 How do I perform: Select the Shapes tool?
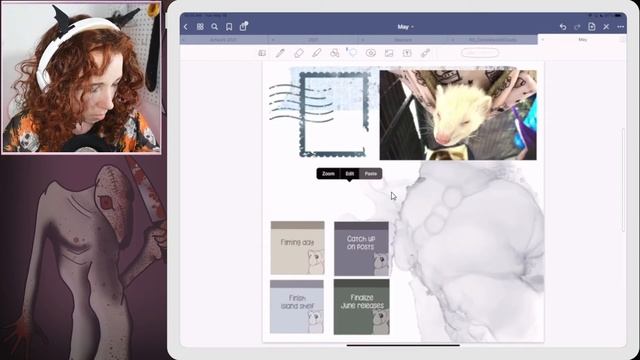click(335, 53)
